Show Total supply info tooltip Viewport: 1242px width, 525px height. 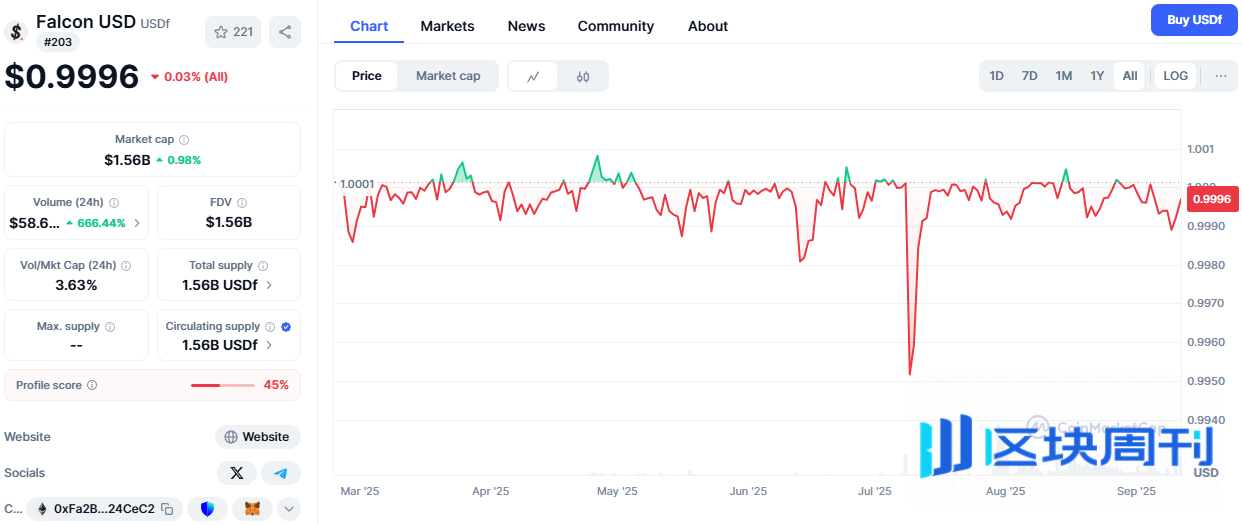[x=263, y=266]
